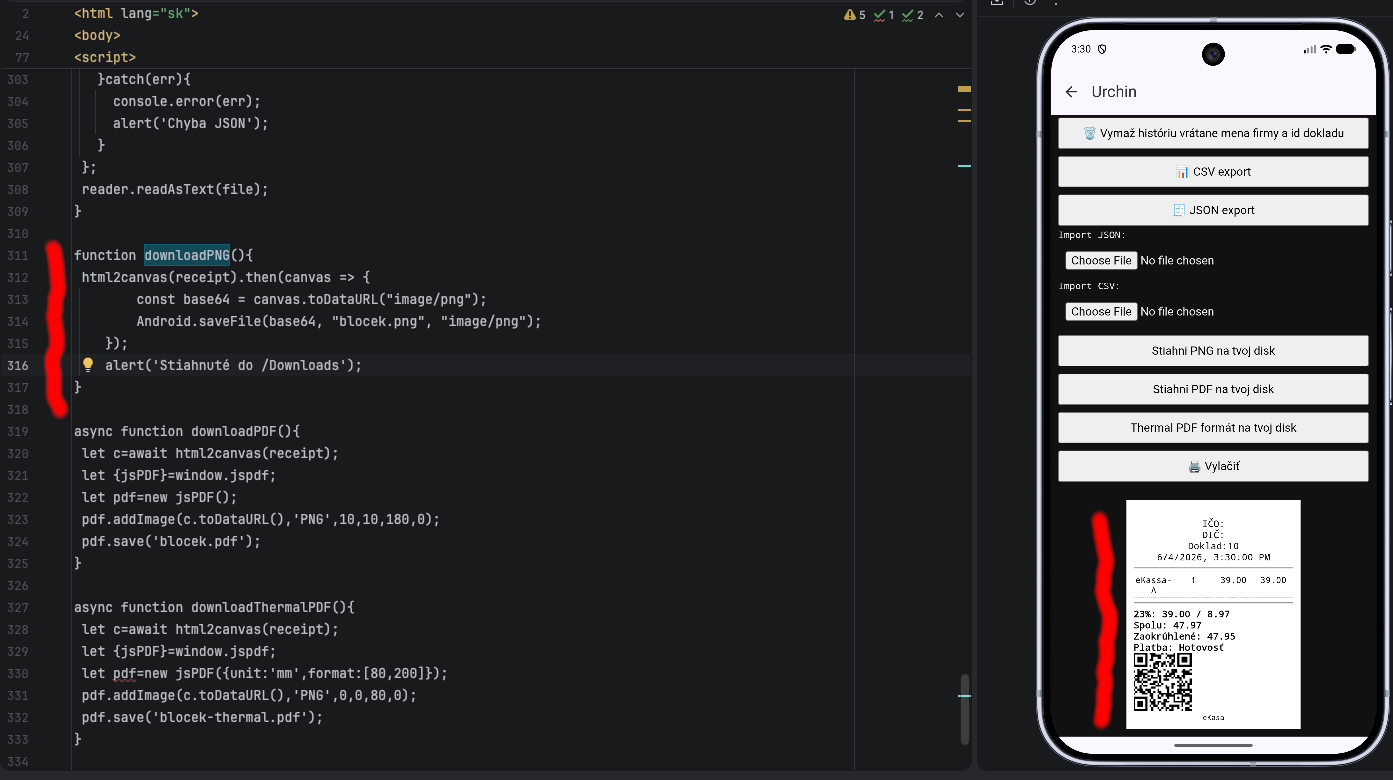Viewport: 1393px width, 780px height.
Task: Click line number 327 in the gutter
Action: pos(18,607)
